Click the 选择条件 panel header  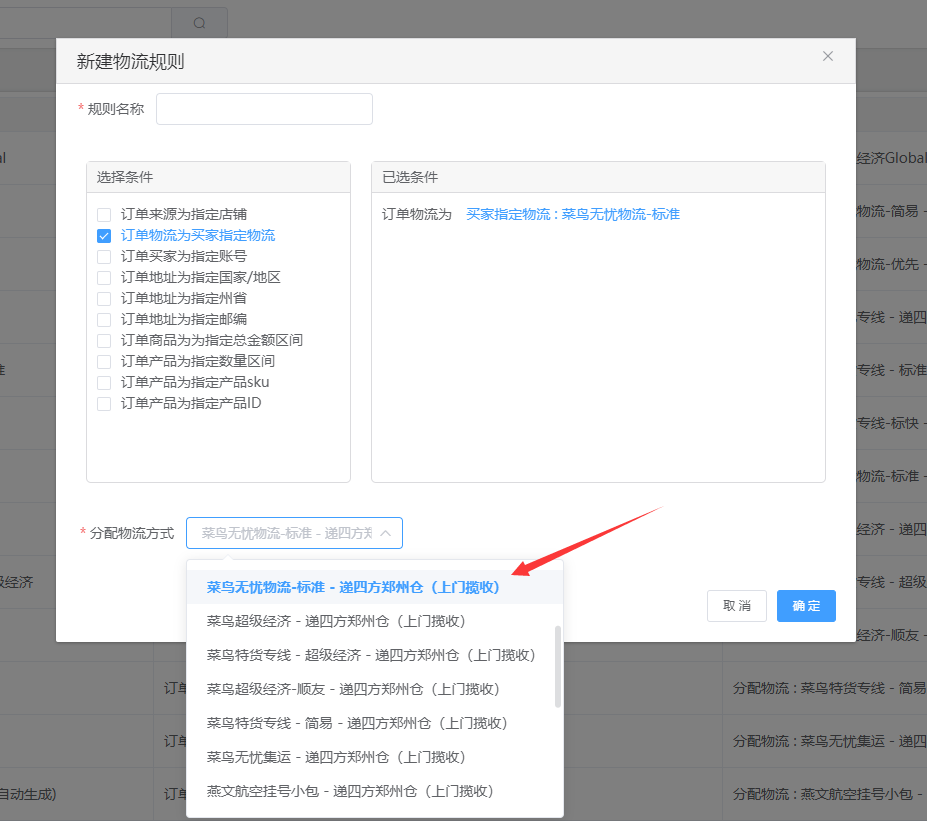[218, 177]
